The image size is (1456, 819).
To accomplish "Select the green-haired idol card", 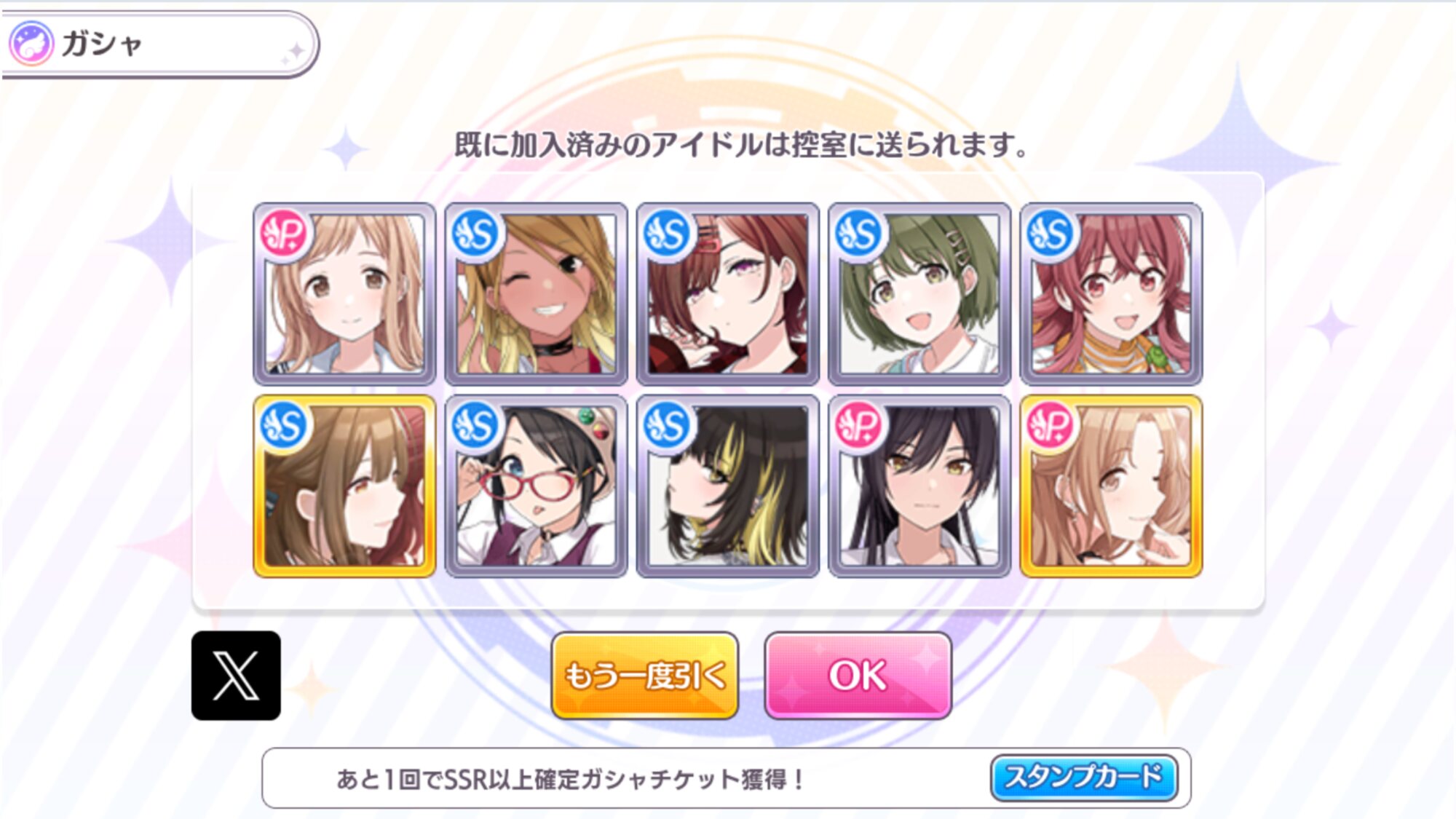I will [919, 294].
